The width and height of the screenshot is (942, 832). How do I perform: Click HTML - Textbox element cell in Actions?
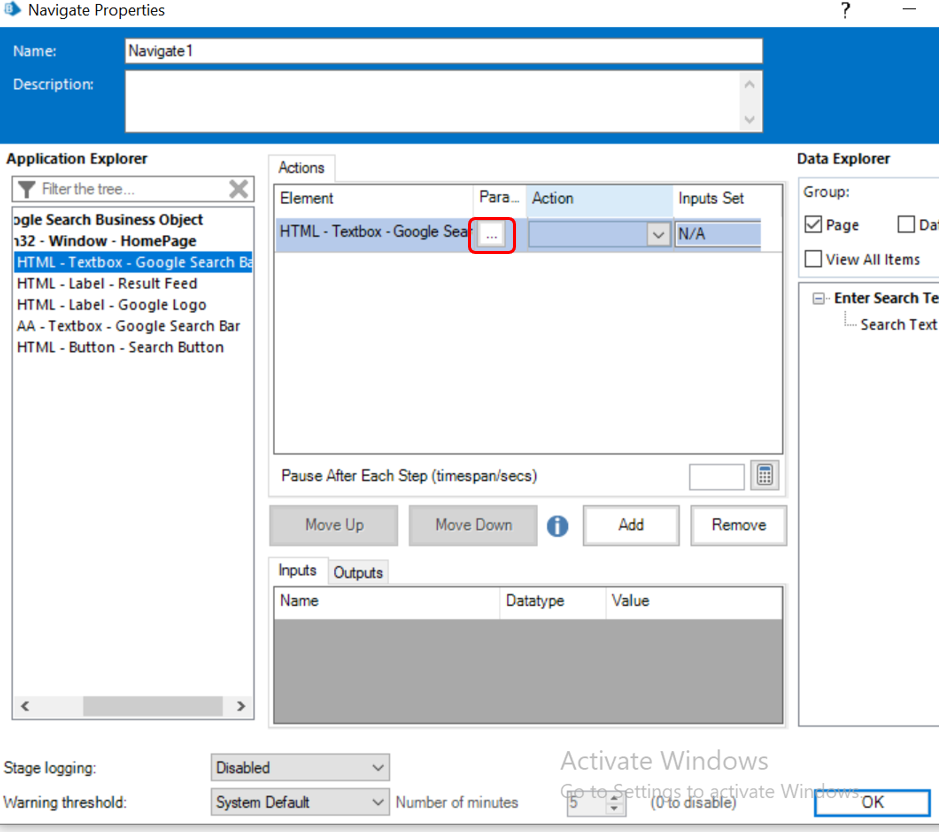tap(374, 232)
